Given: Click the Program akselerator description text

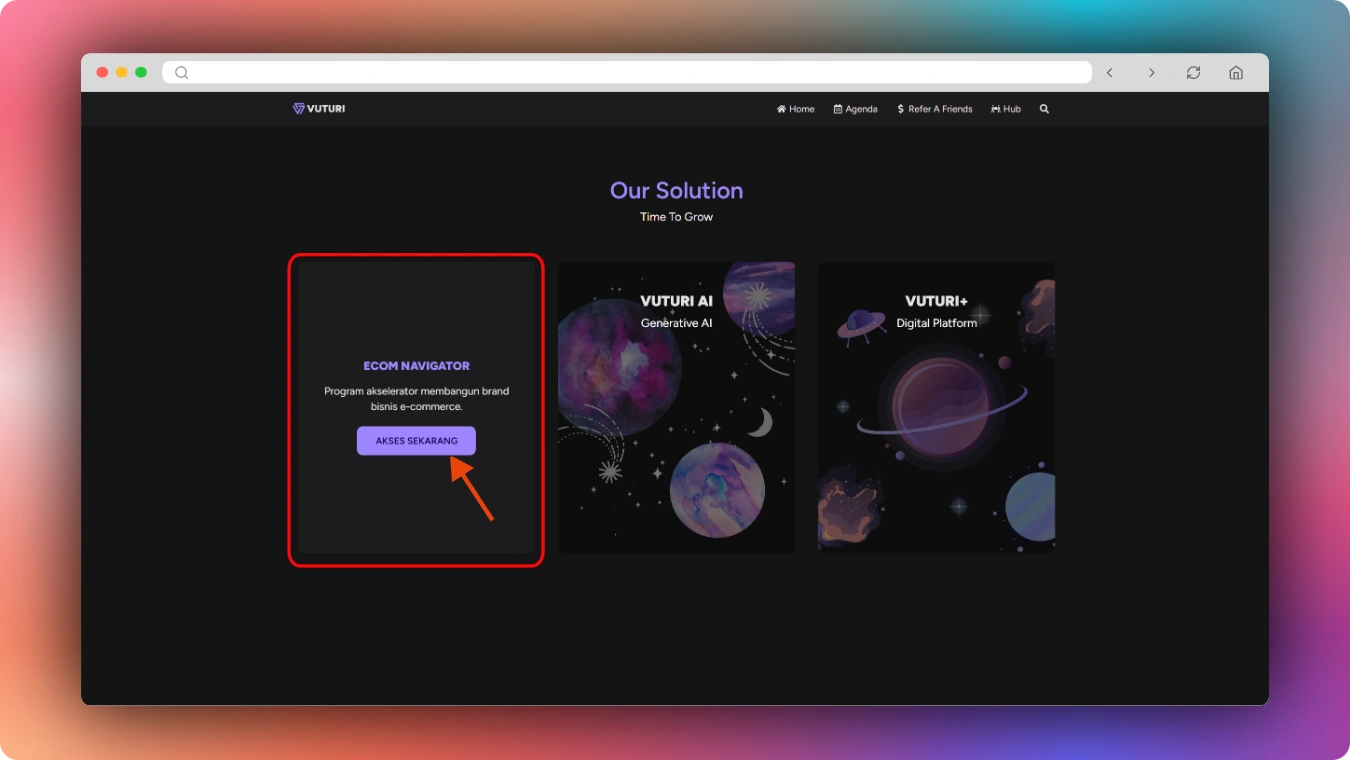Looking at the screenshot, I should [416, 399].
